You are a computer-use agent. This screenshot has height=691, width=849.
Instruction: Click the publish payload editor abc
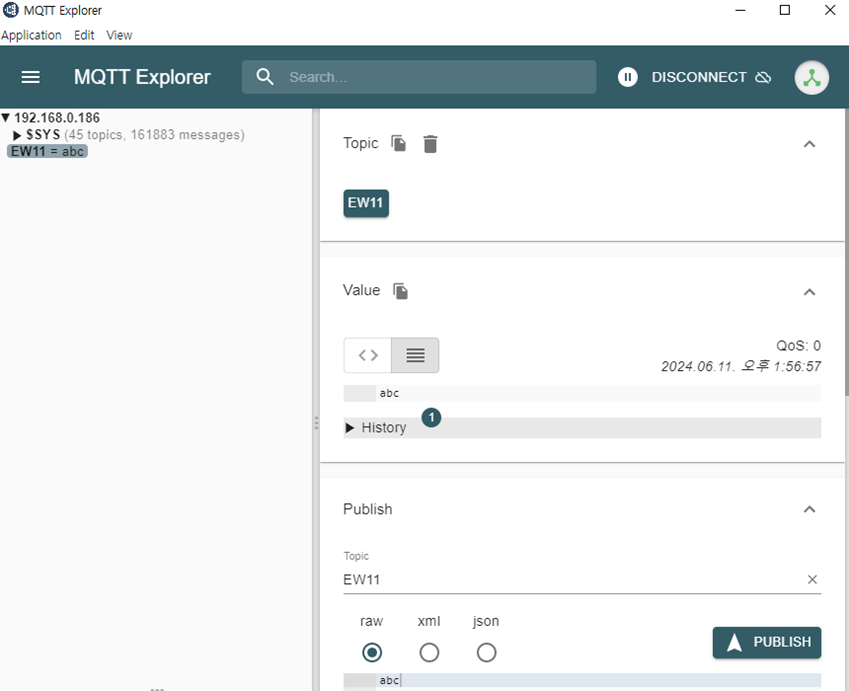pyautogui.click(x=582, y=681)
